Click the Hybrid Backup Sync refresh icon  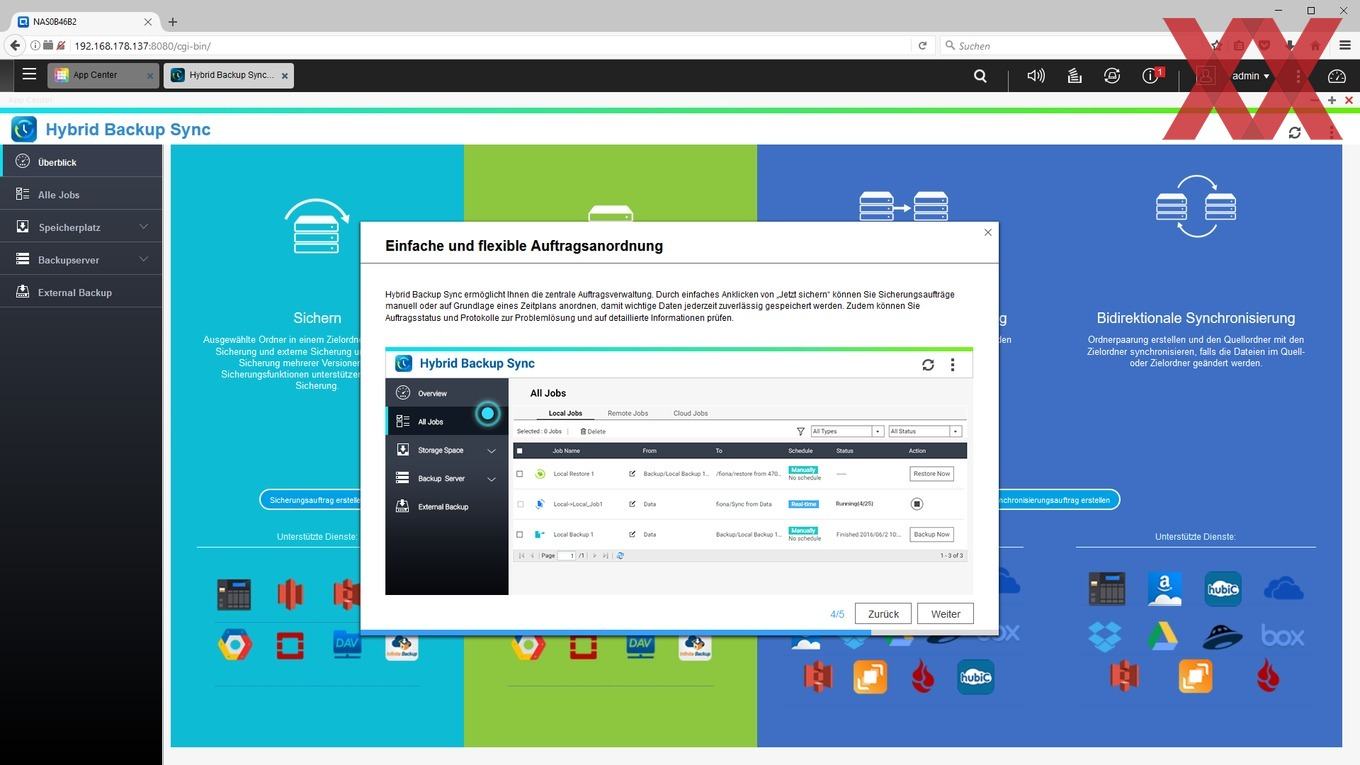(x=1294, y=132)
